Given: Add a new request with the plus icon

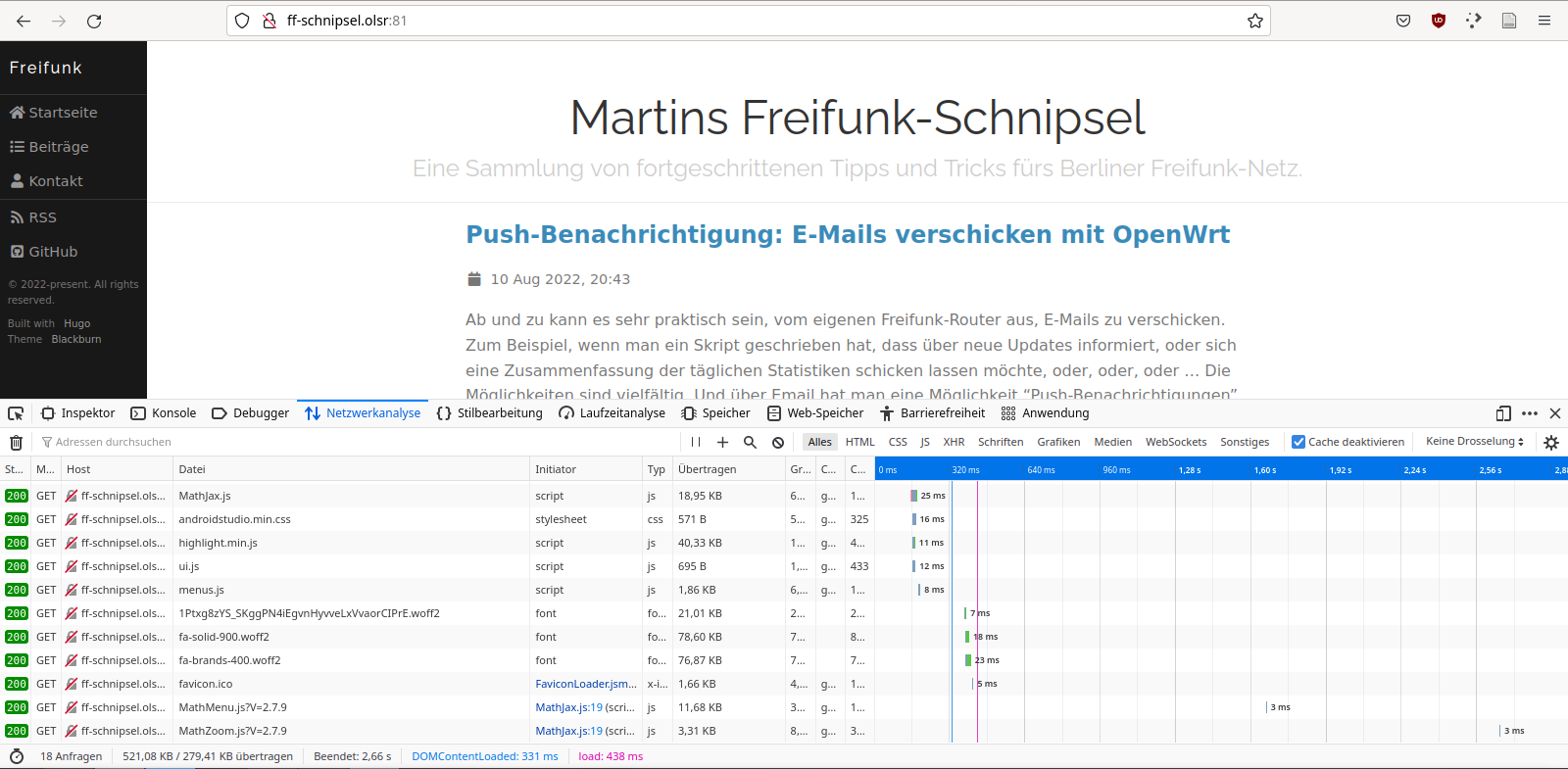Looking at the screenshot, I should [x=723, y=442].
